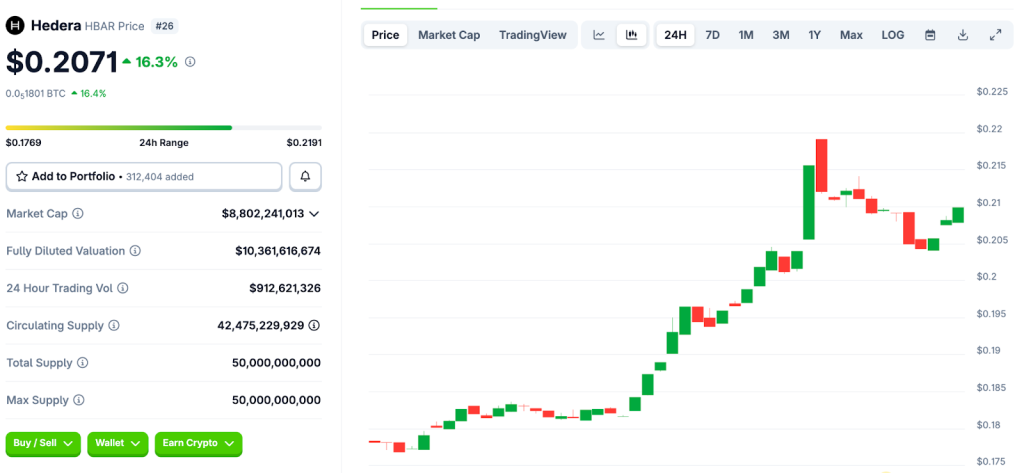The width and height of the screenshot is (1024, 473).
Task: Expand chart to fullscreen
Action: (995, 35)
